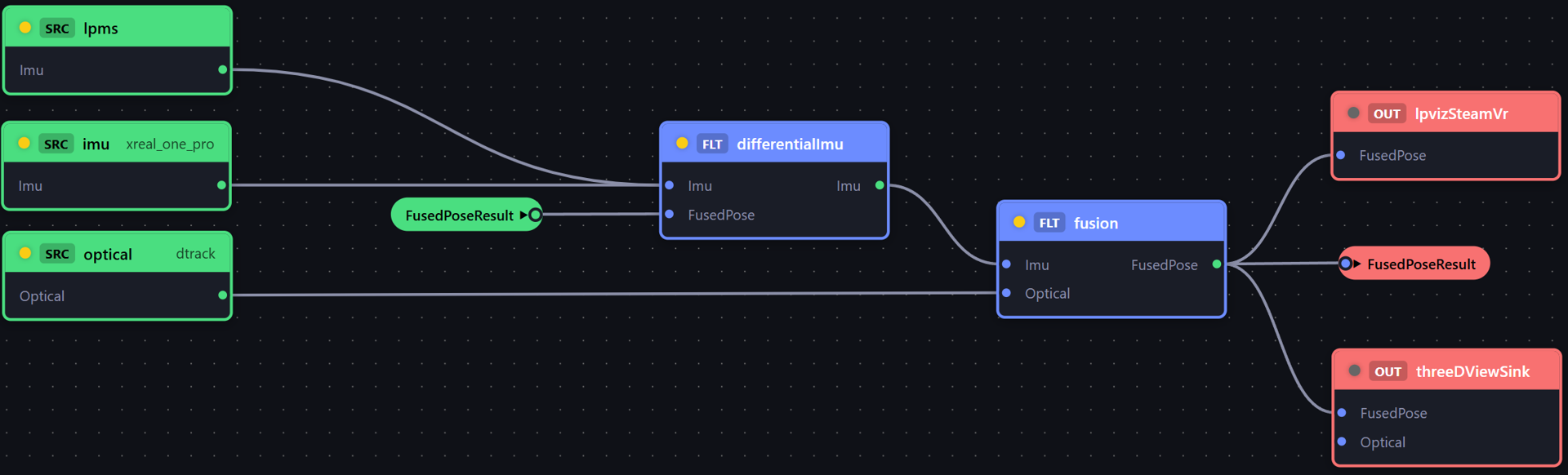Click the input connector of red FusedPoseResult pill
Image resolution: width=1568 pixels, height=475 pixels.
pyautogui.click(x=1346, y=263)
